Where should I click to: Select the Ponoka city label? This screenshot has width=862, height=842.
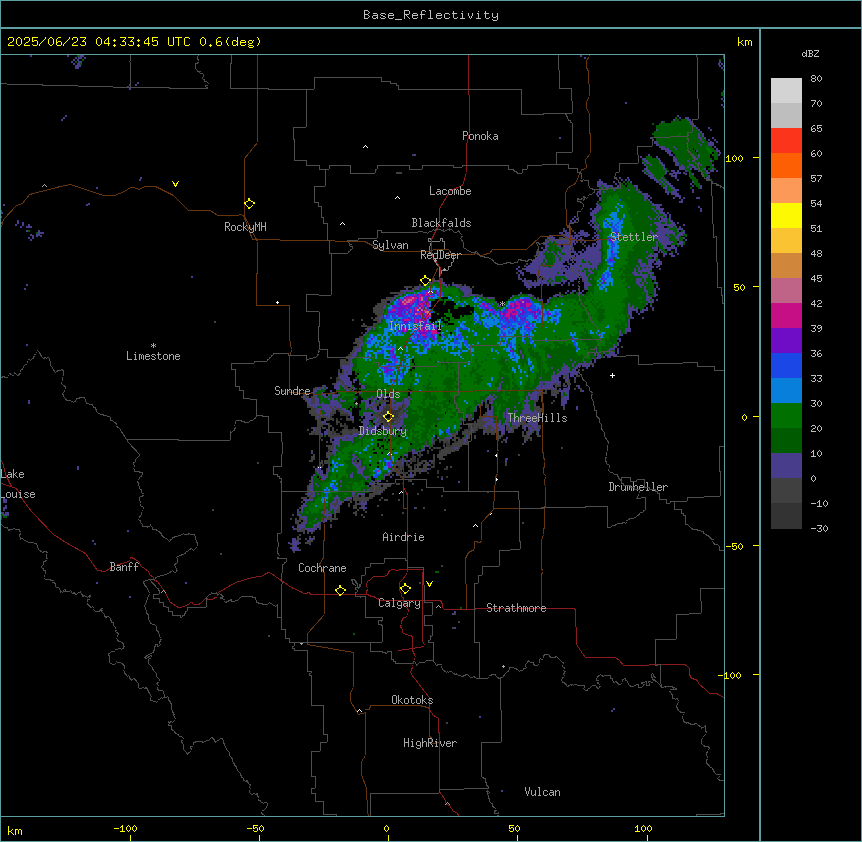pos(480,136)
